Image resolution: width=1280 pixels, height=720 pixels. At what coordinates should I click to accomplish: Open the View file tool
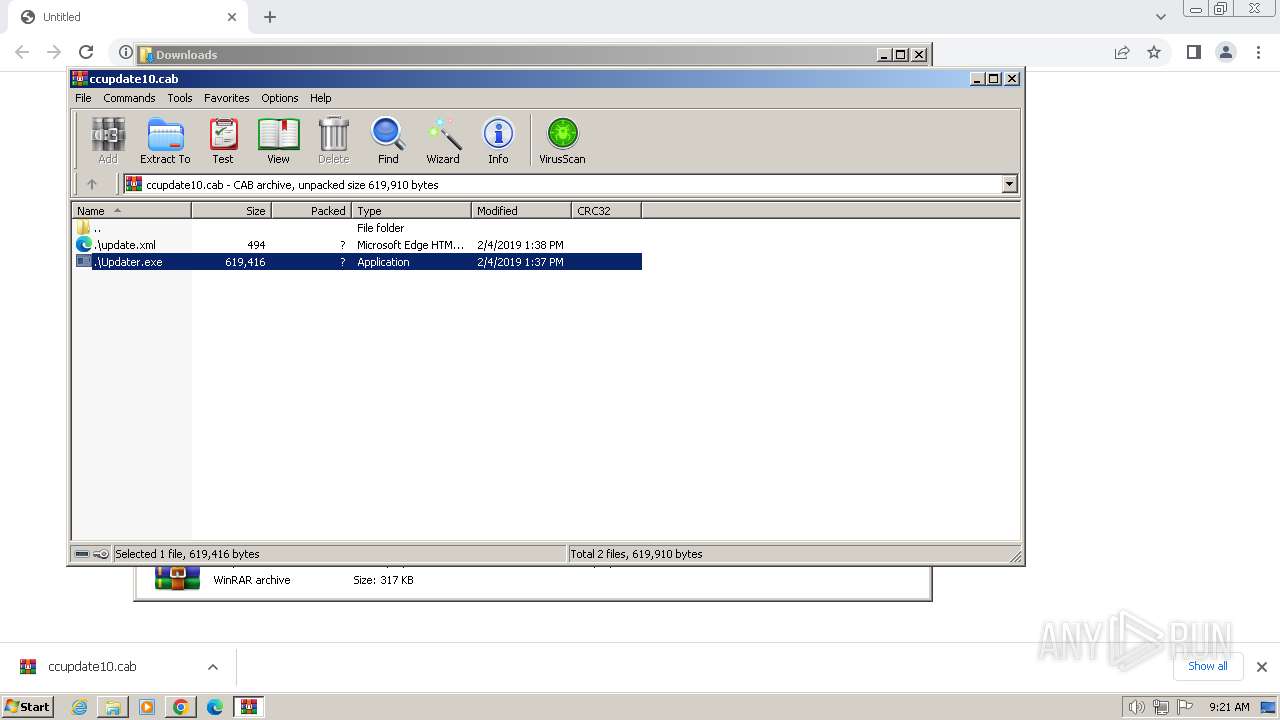coord(278,140)
